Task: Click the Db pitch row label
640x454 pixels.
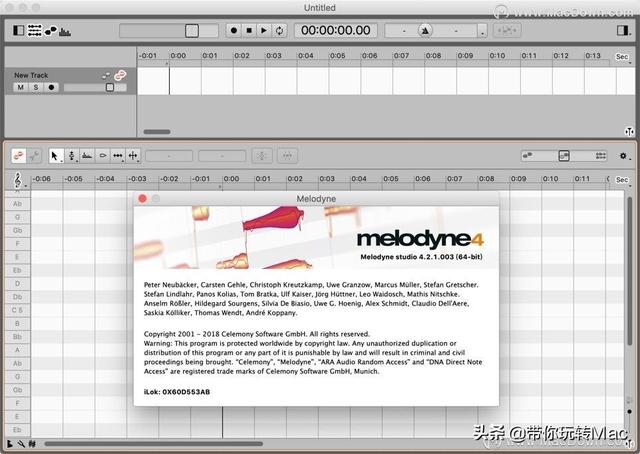Action: [17, 297]
